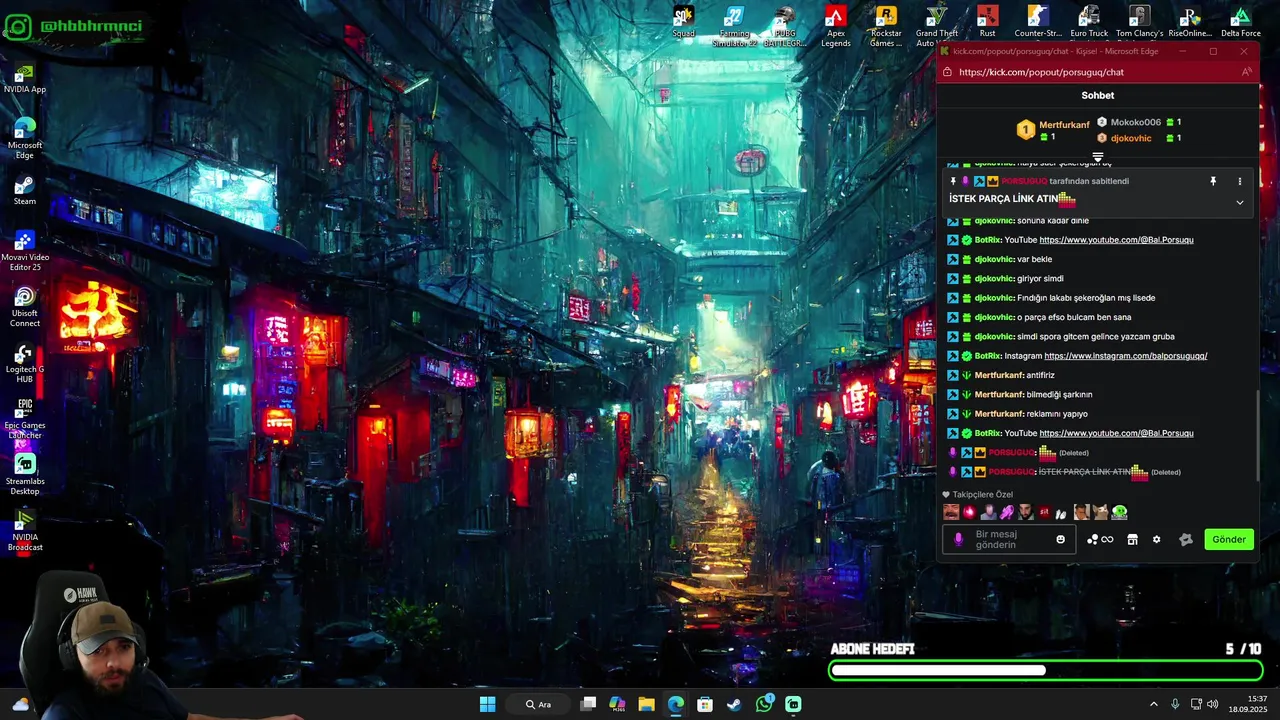Image resolution: width=1280 pixels, height=720 pixels.
Task: Open the emoji picker in message box
Action: point(1061,539)
